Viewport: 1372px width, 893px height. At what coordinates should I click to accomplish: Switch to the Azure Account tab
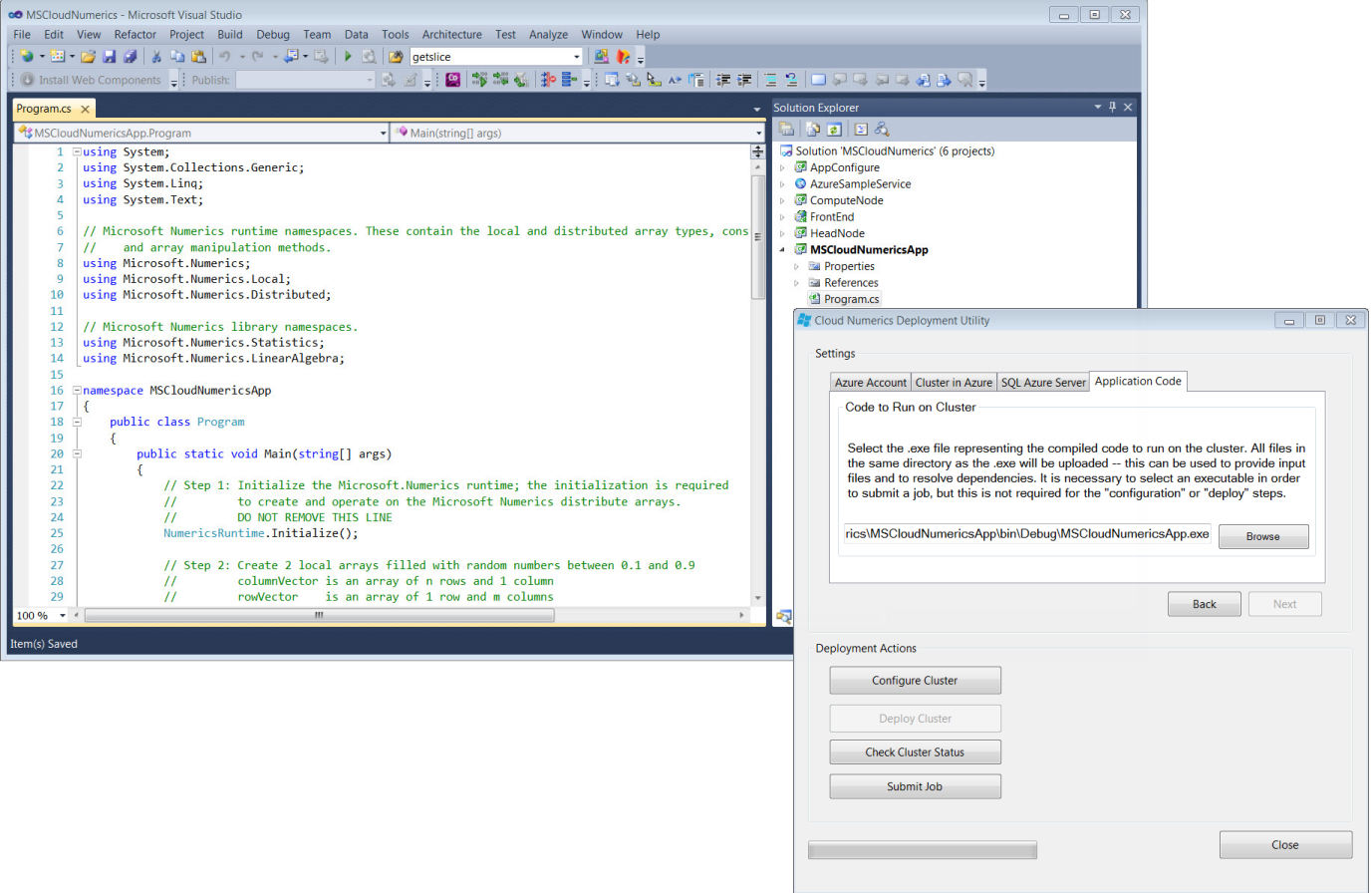[871, 383]
